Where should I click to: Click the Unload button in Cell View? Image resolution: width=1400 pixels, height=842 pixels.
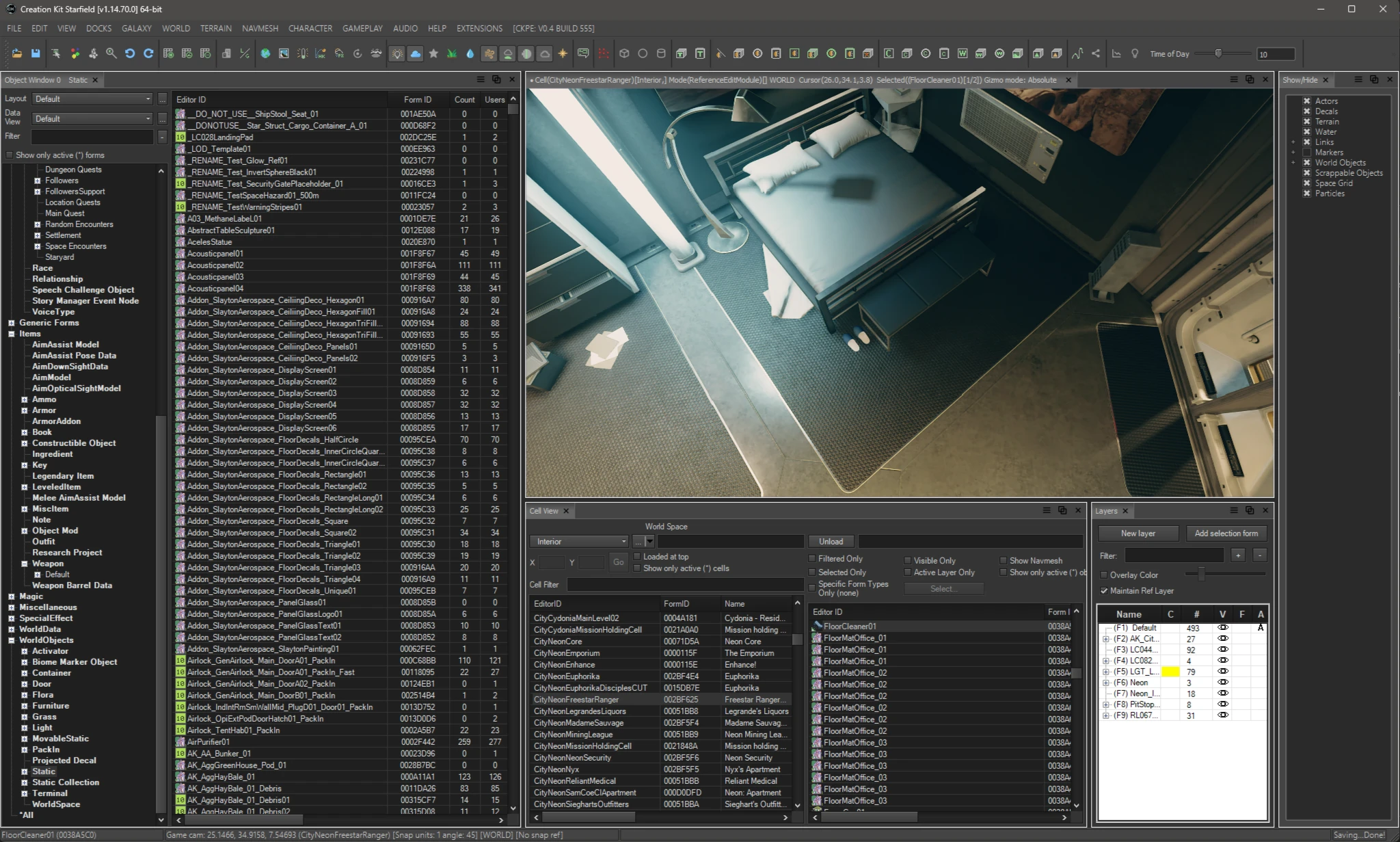pyautogui.click(x=831, y=542)
